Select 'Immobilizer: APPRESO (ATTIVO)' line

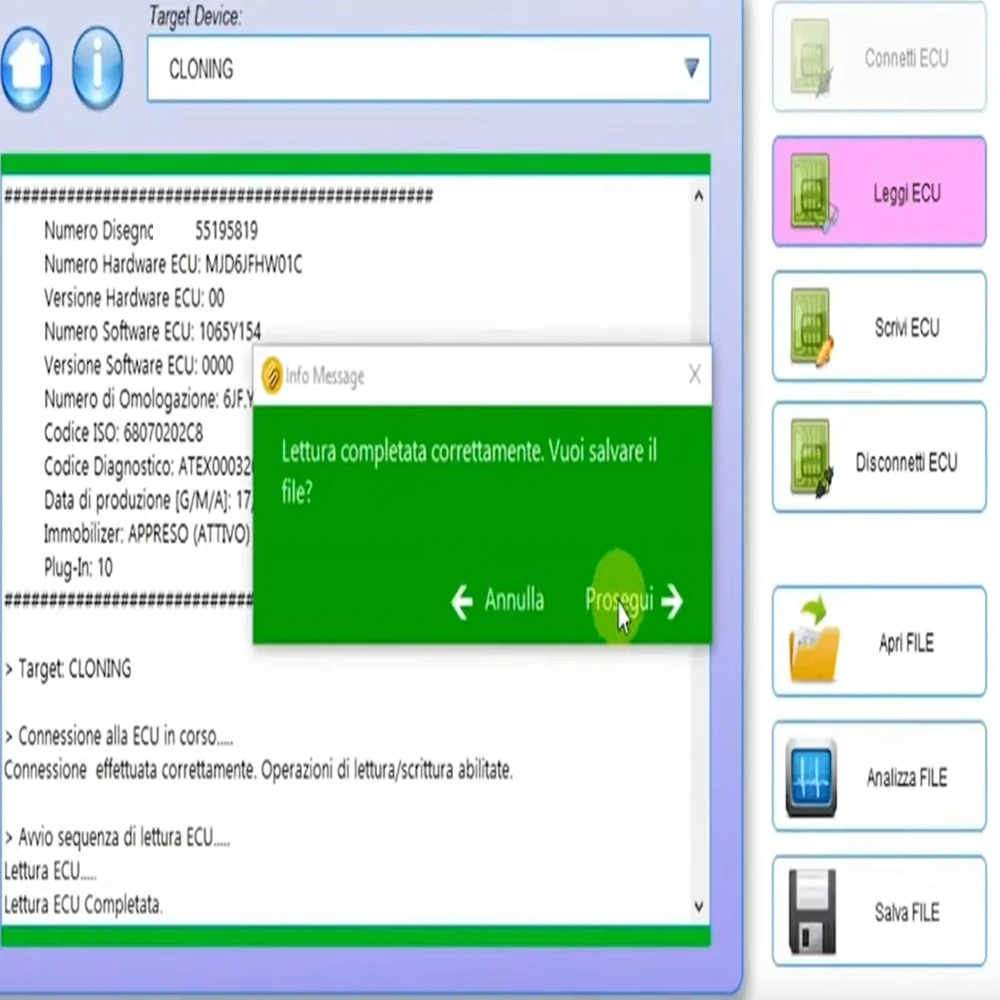(147, 533)
